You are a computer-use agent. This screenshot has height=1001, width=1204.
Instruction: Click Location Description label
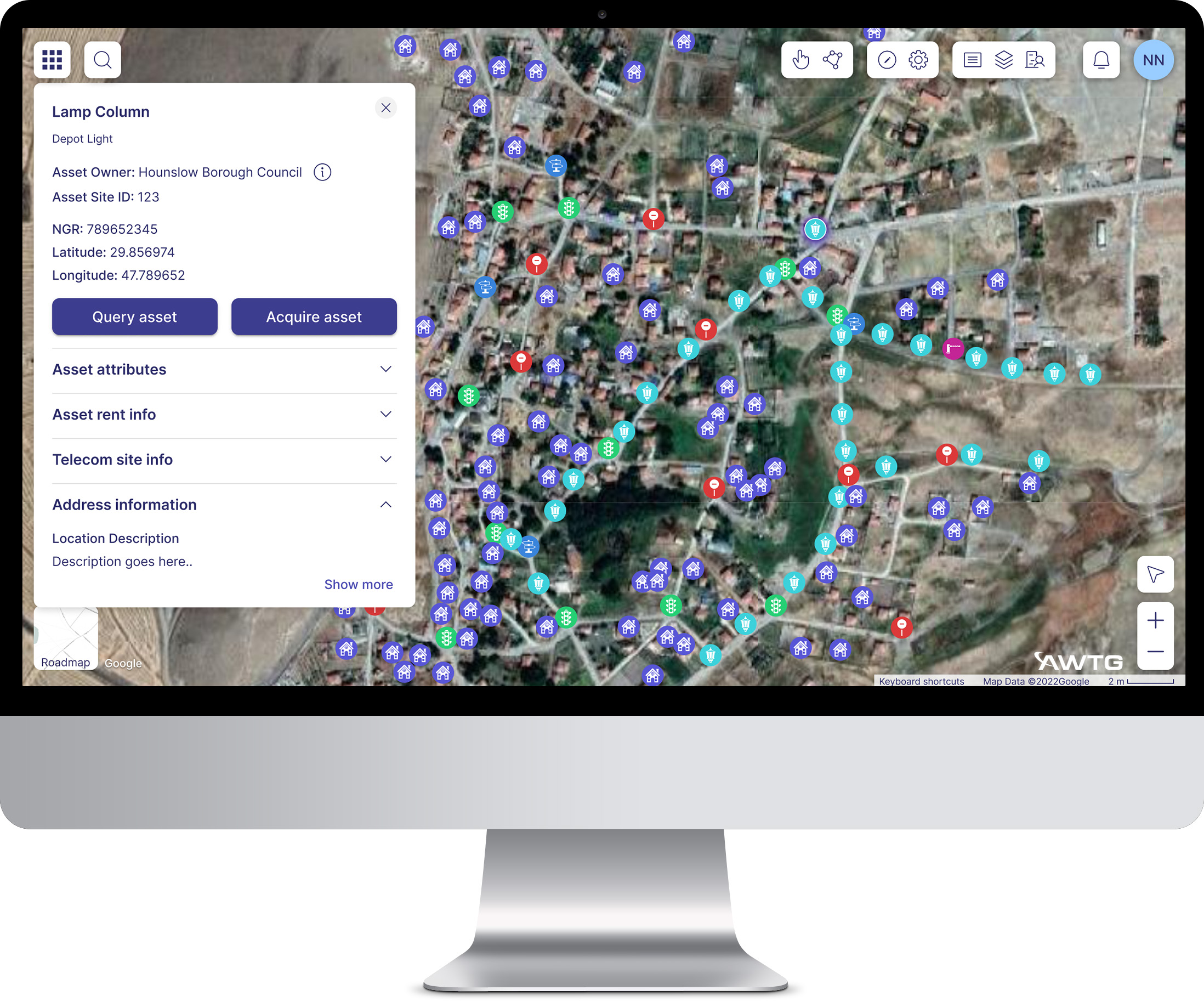116,539
